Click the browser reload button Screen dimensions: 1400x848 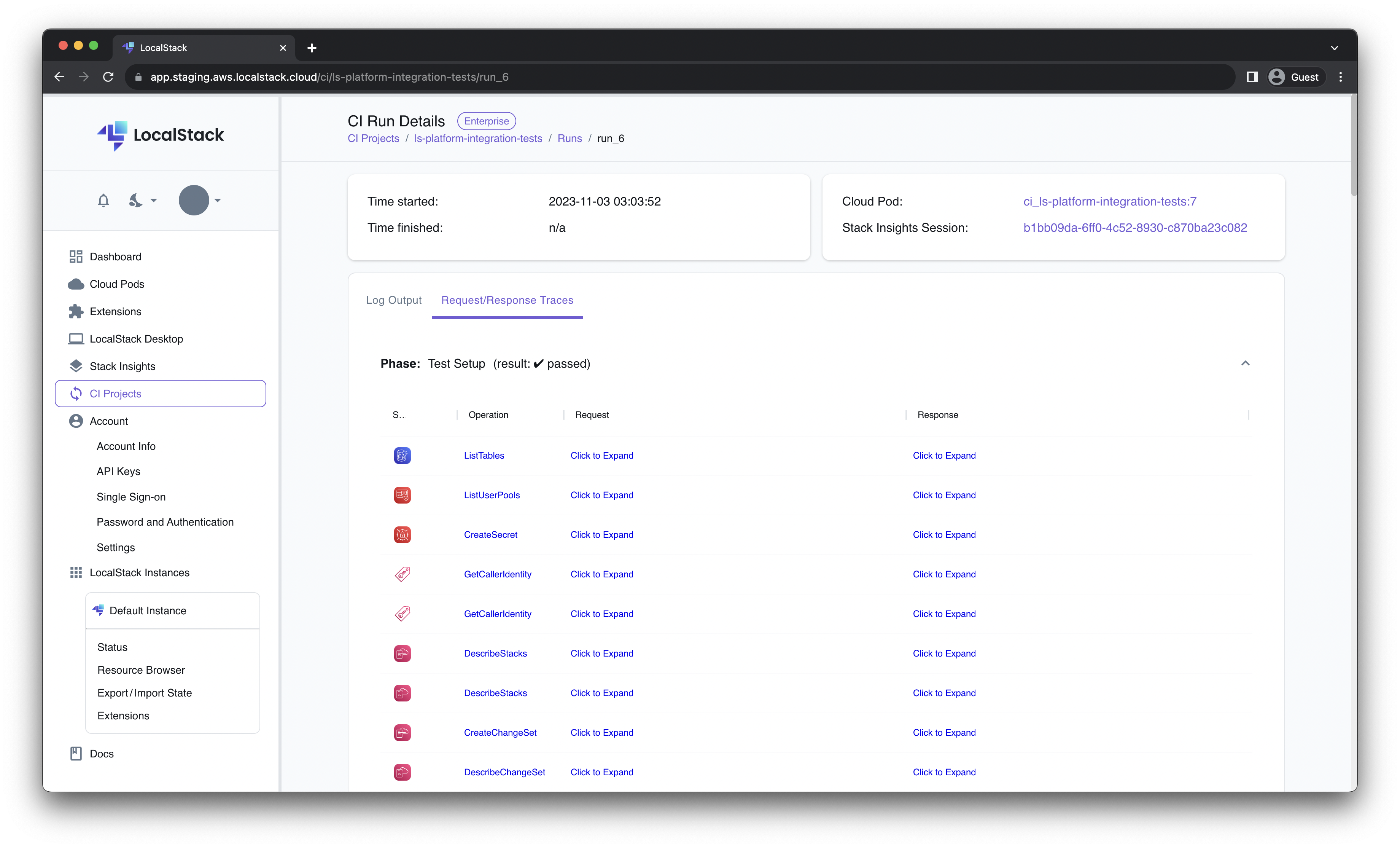108,77
